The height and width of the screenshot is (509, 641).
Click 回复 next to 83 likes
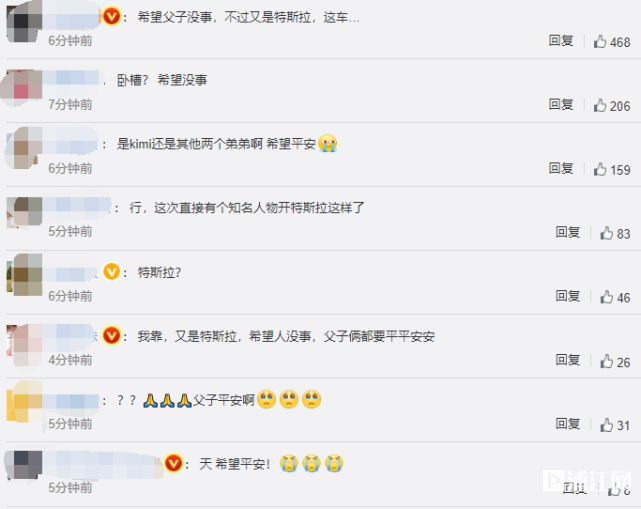coord(567,232)
